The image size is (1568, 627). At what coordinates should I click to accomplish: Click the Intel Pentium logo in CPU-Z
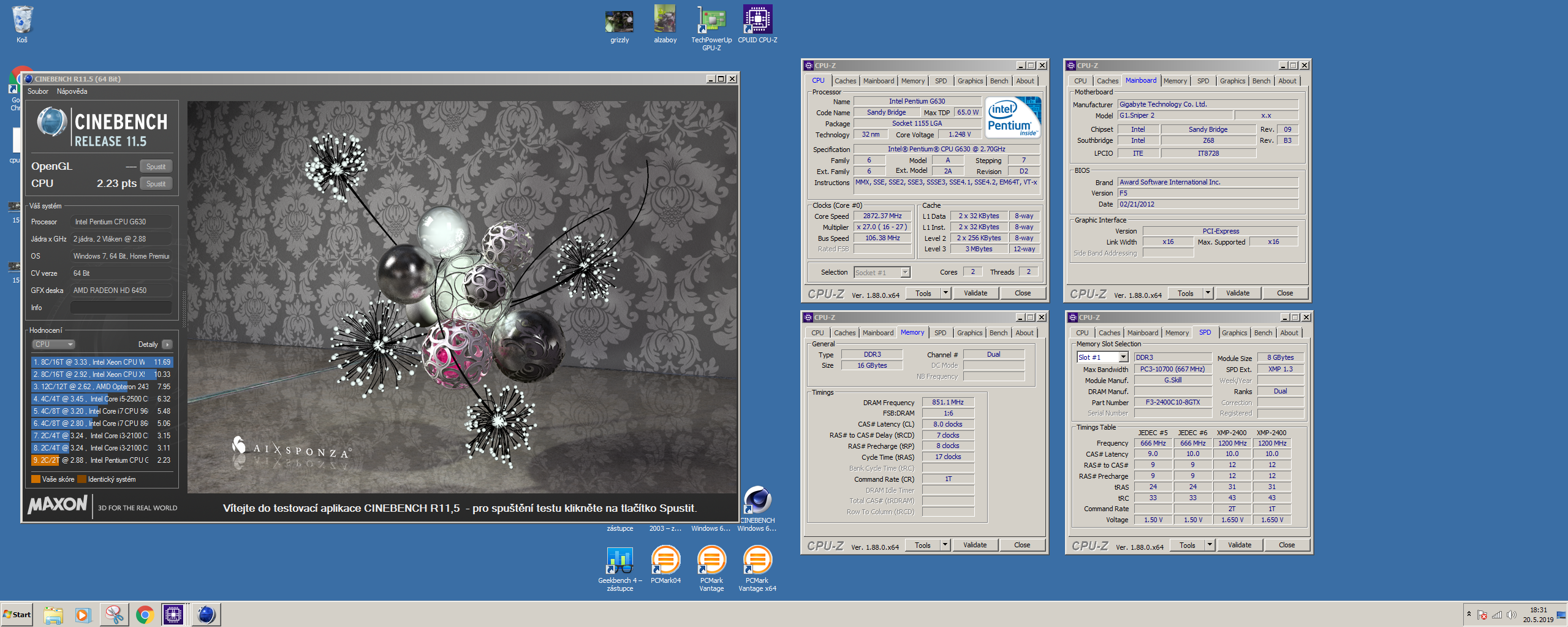(1012, 116)
